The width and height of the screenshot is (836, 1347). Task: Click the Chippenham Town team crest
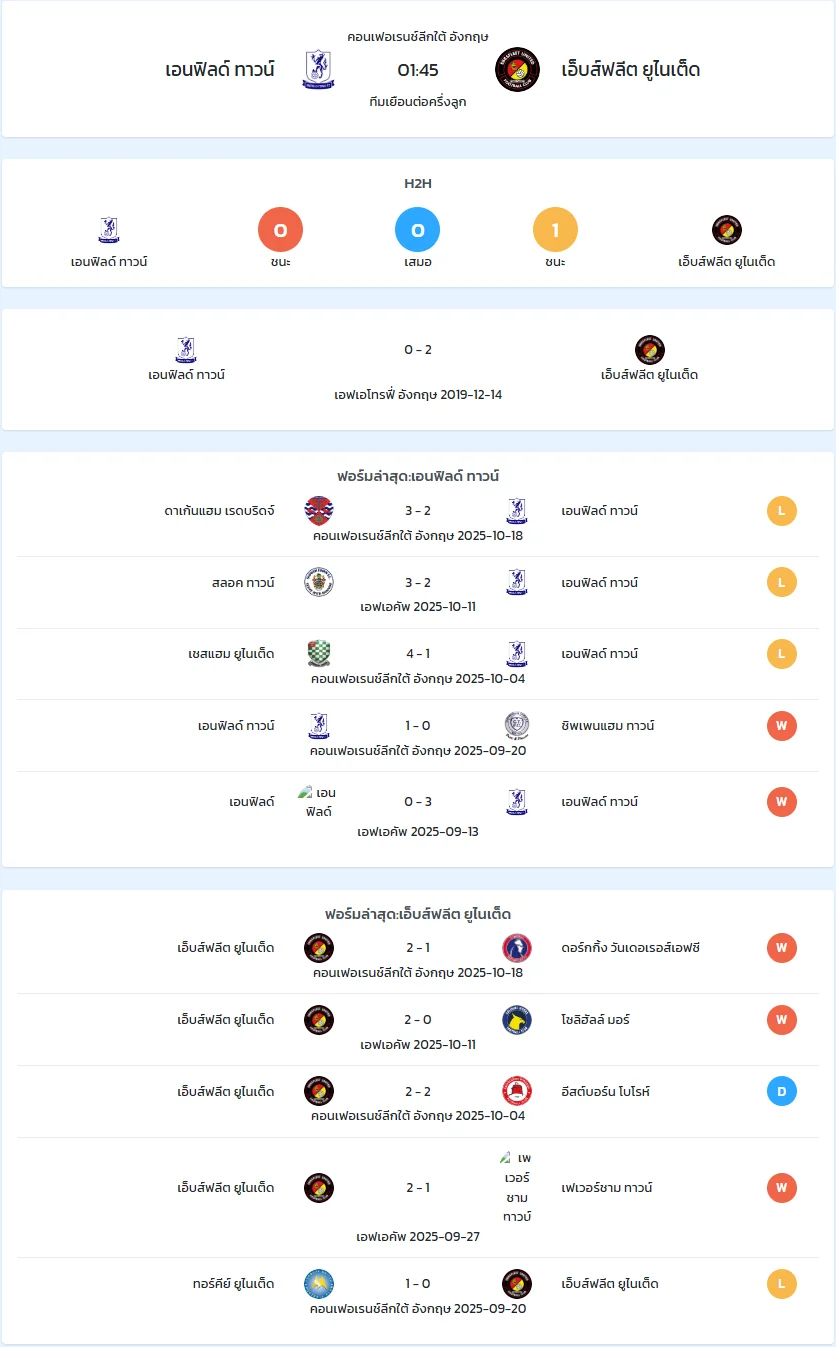517,726
